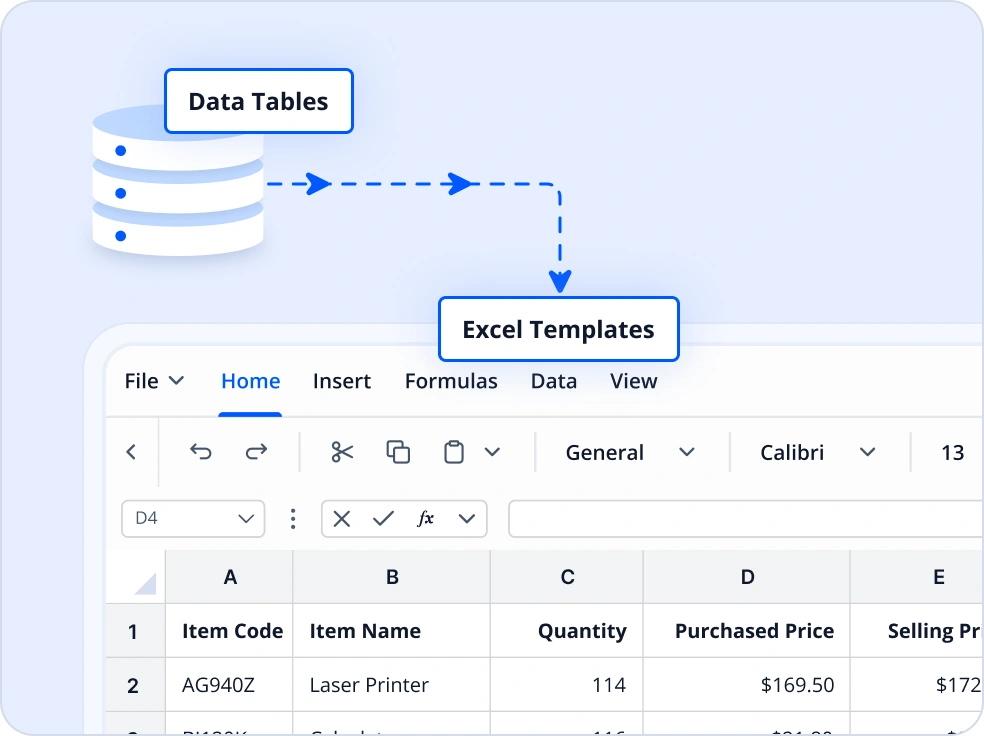
Task: Switch to the Formulas tab
Action: point(451,381)
